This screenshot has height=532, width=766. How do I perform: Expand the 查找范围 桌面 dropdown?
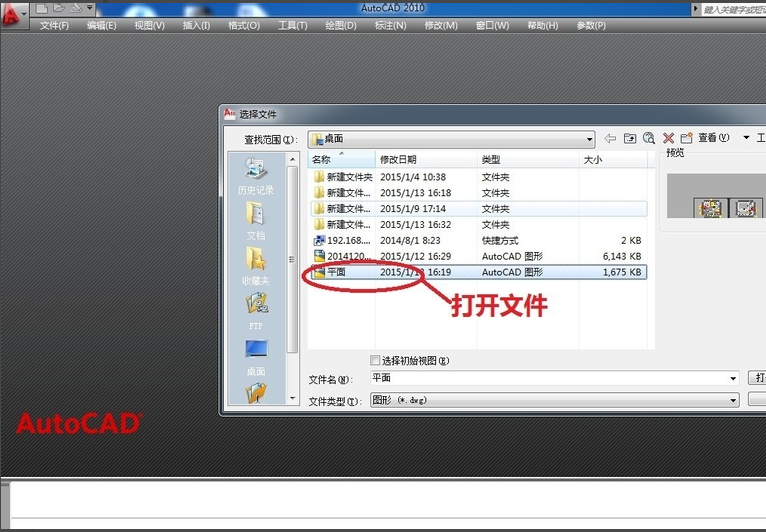589,140
